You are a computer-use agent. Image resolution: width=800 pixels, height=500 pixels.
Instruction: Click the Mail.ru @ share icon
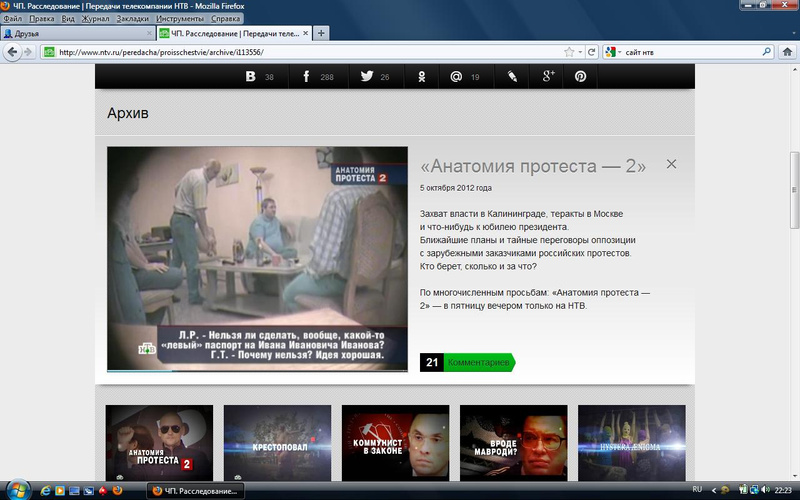point(456,77)
